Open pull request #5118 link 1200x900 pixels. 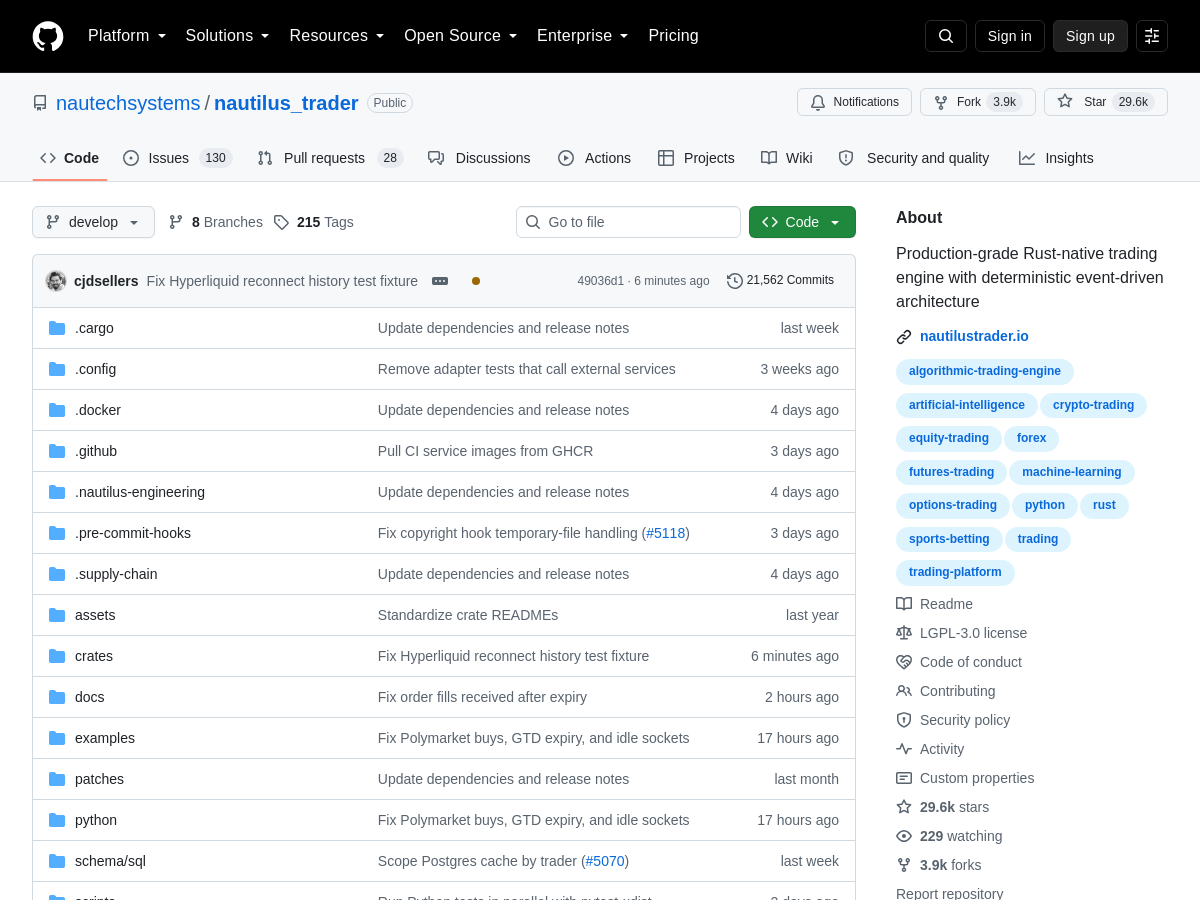coord(666,533)
